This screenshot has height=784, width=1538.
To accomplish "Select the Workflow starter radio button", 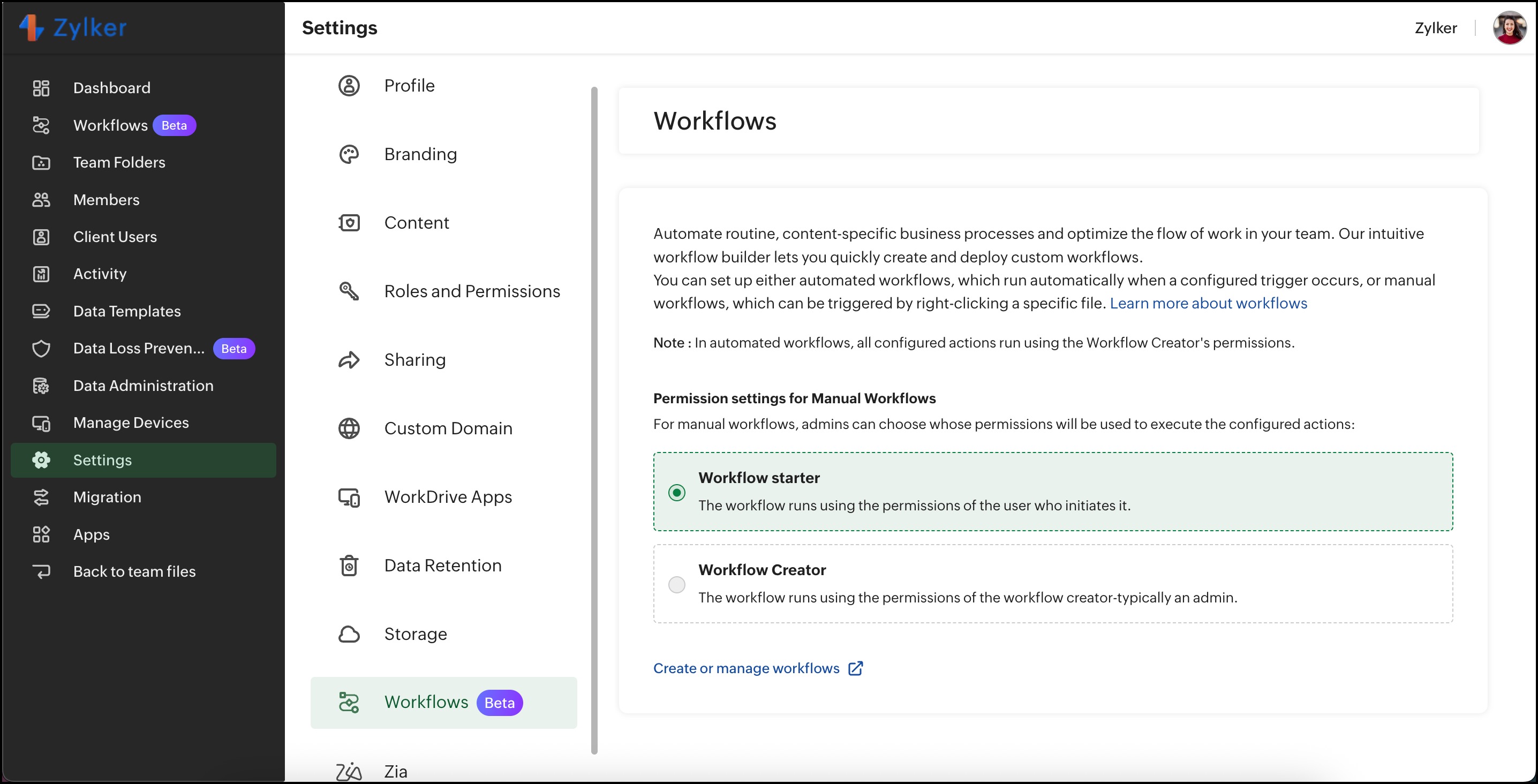I will (x=676, y=493).
